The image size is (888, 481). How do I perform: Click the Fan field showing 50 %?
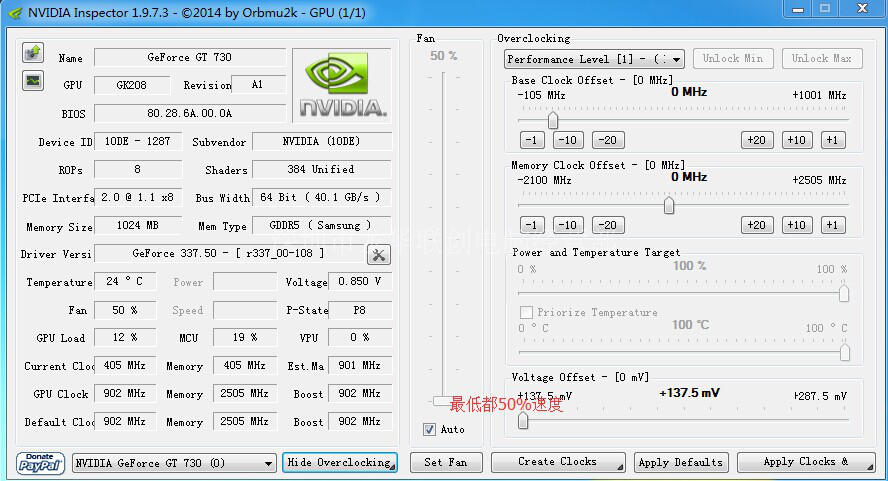[x=125, y=310]
